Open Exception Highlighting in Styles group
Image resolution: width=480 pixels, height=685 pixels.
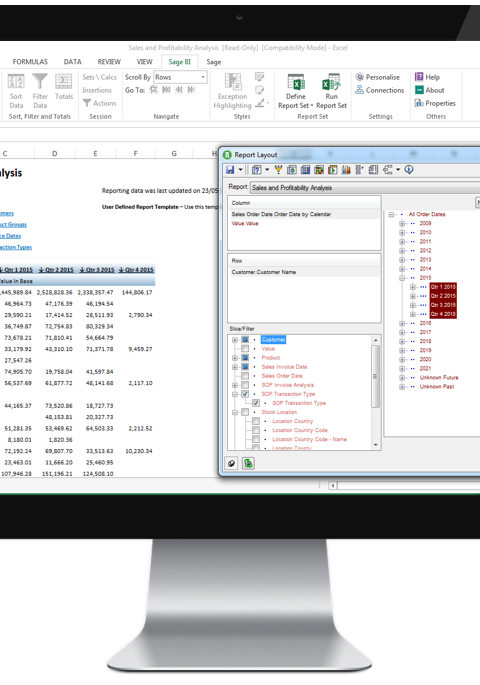[x=233, y=91]
